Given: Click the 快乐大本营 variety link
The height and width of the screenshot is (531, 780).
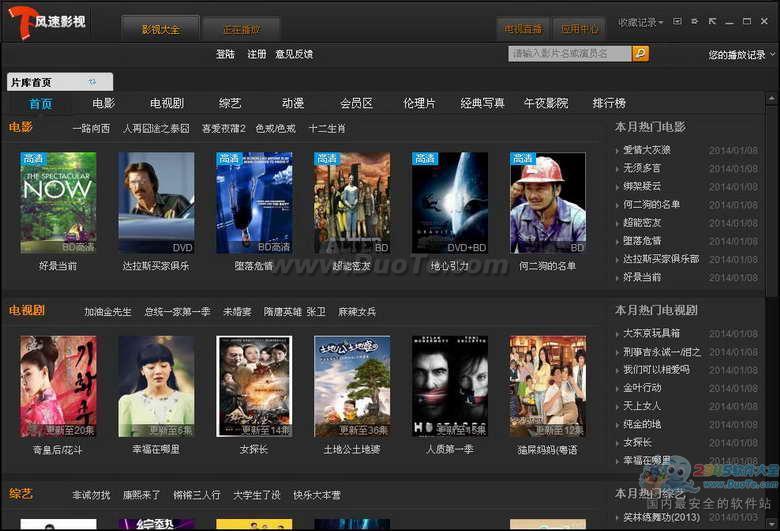Looking at the screenshot, I should 317,495.
